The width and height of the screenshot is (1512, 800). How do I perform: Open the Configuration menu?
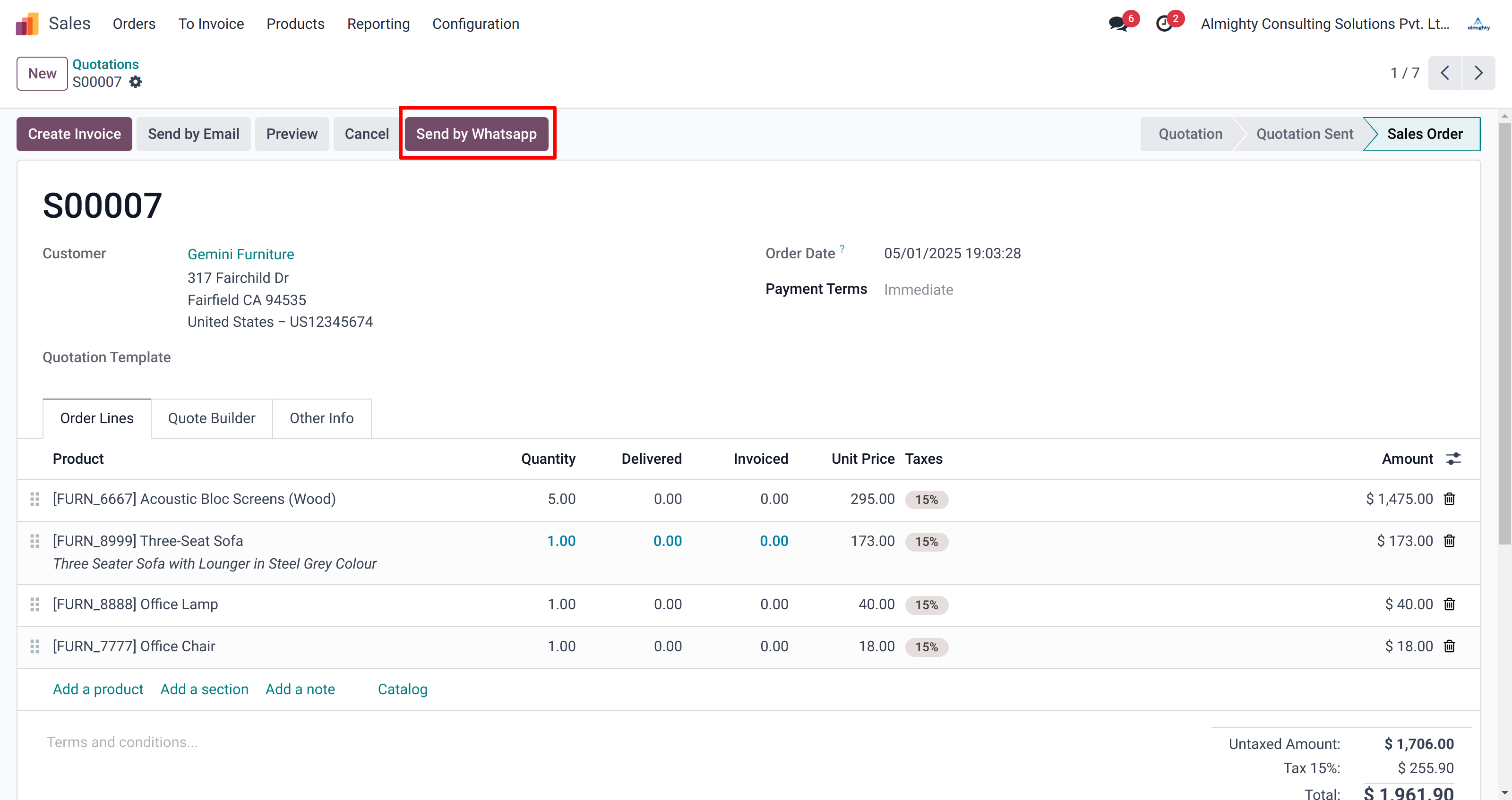pyautogui.click(x=475, y=24)
